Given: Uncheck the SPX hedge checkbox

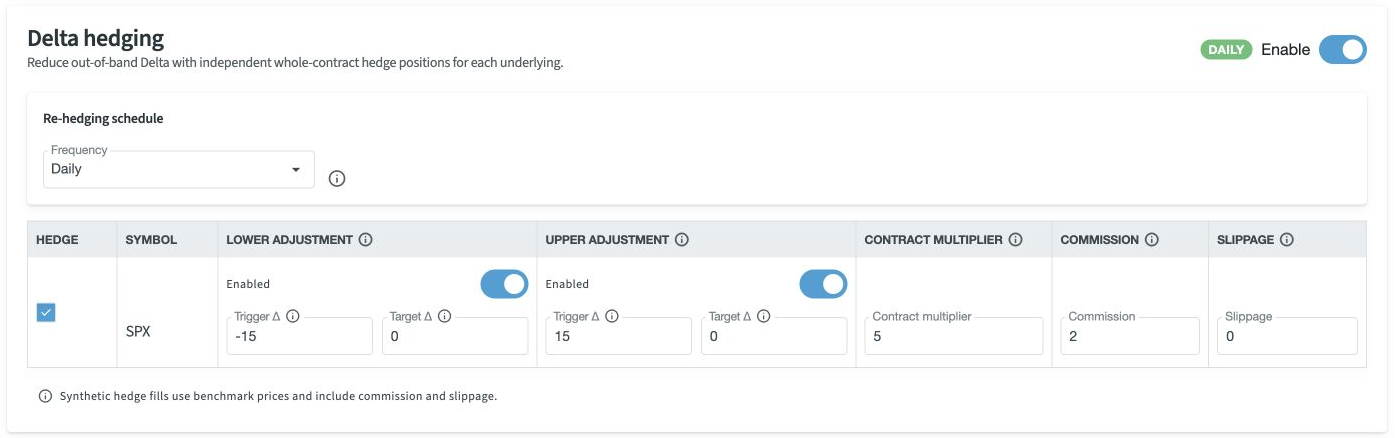Looking at the screenshot, I should point(46,313).
